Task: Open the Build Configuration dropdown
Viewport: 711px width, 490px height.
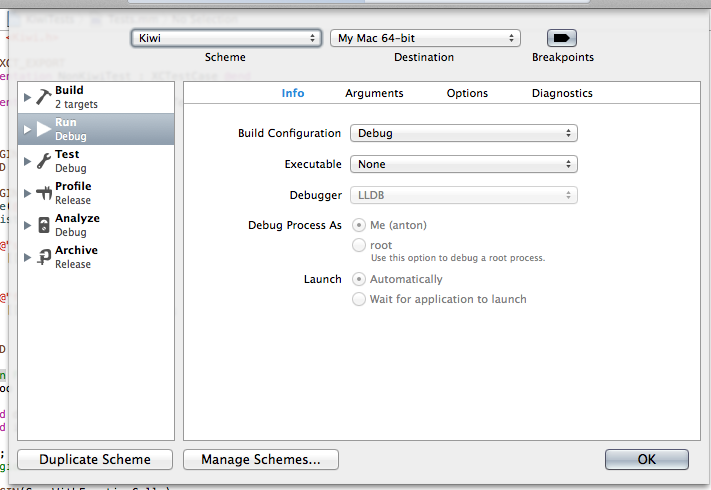Action: pyautogui.click(x=463, y=133)
